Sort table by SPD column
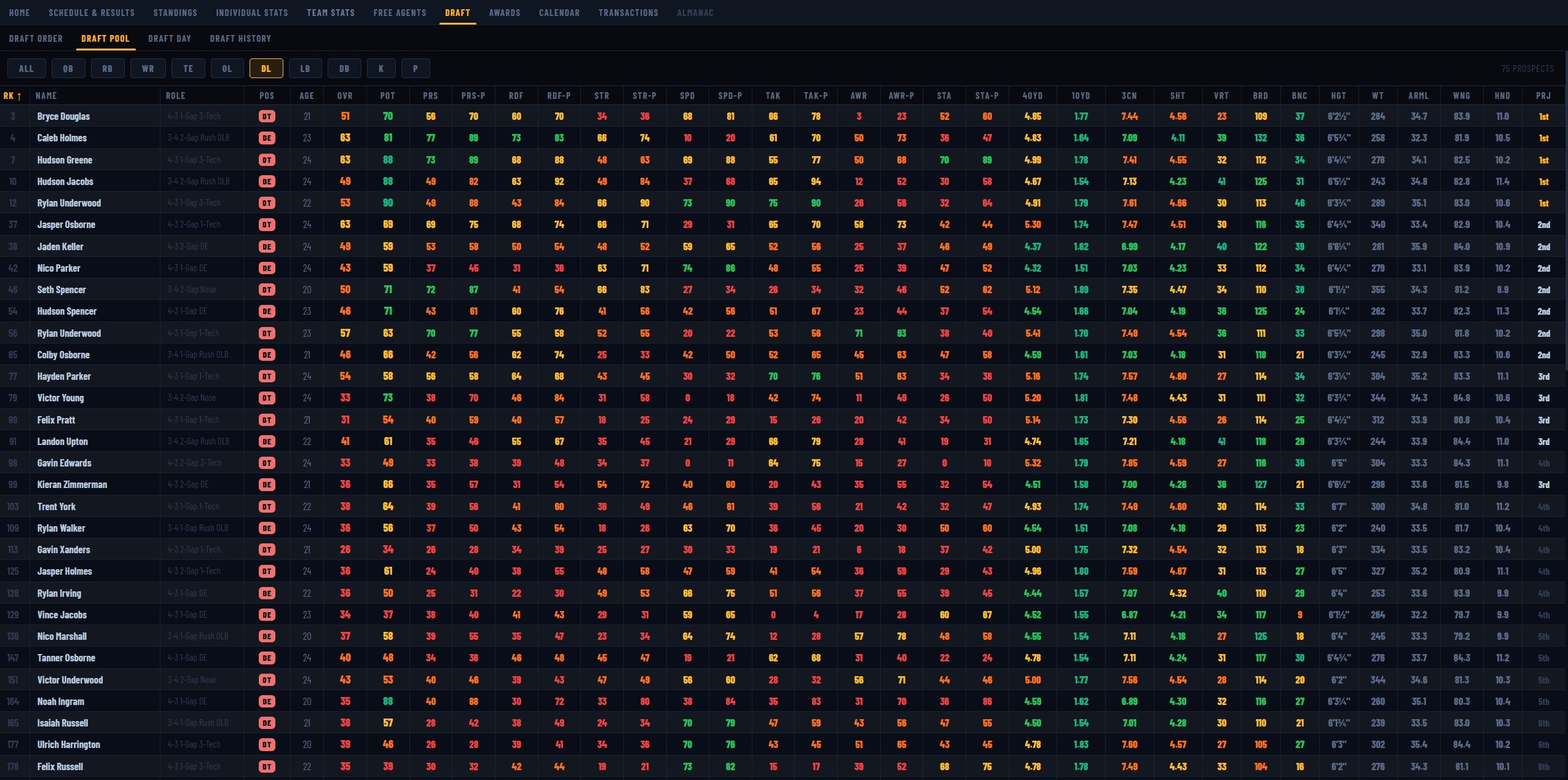The image size is (1568, 780). pos(687,95)
